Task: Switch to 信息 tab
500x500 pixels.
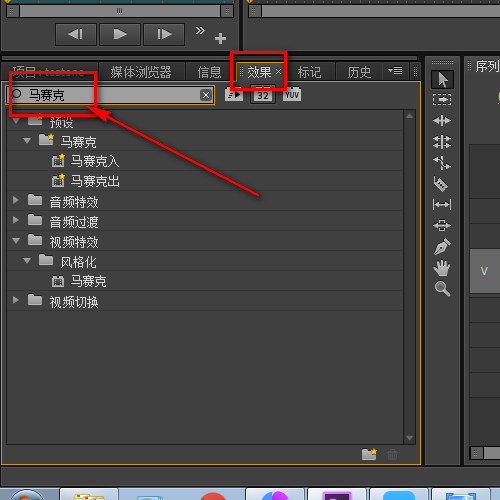Action: point(209,72)
